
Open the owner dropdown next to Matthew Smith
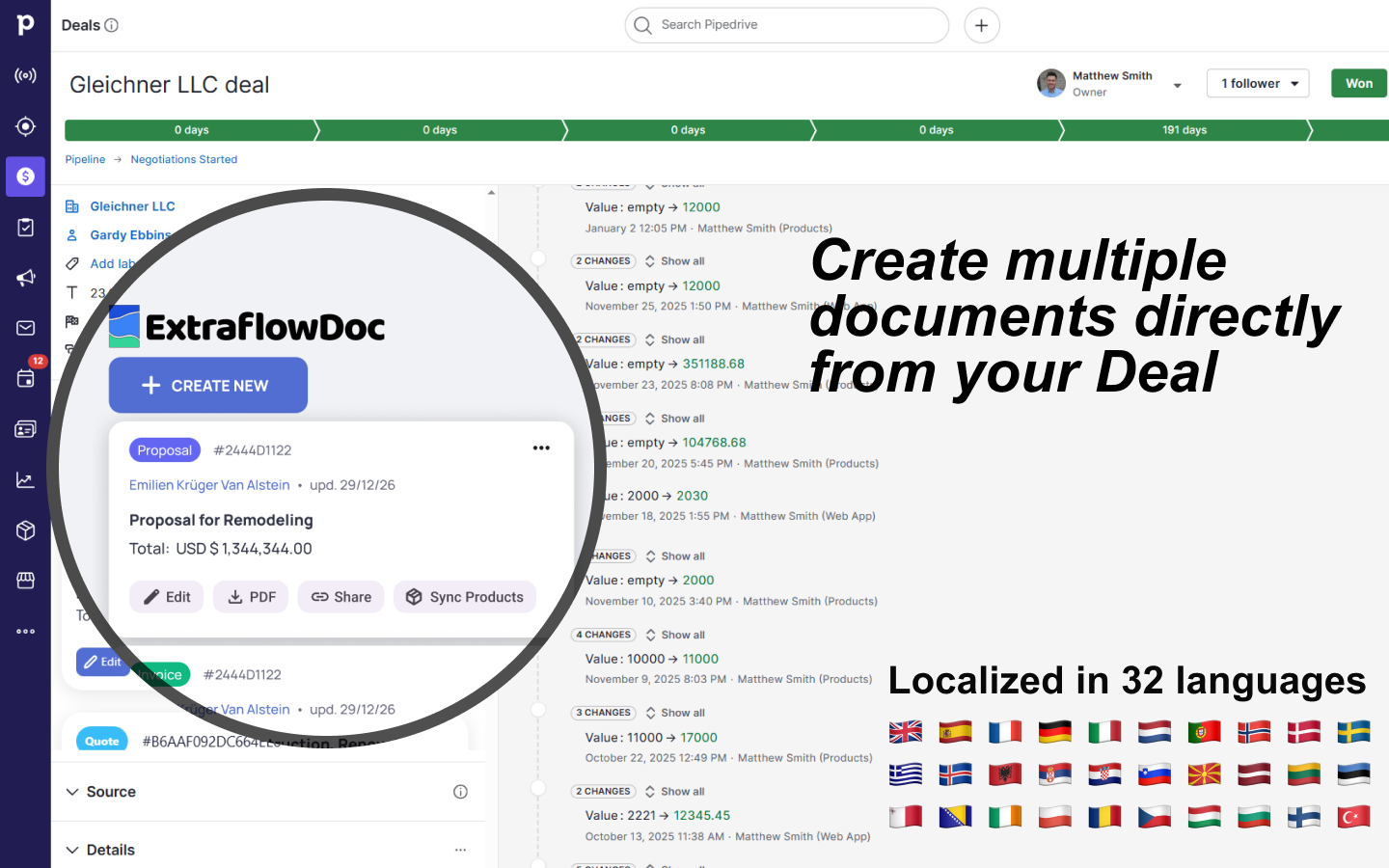click(1178, 84)
